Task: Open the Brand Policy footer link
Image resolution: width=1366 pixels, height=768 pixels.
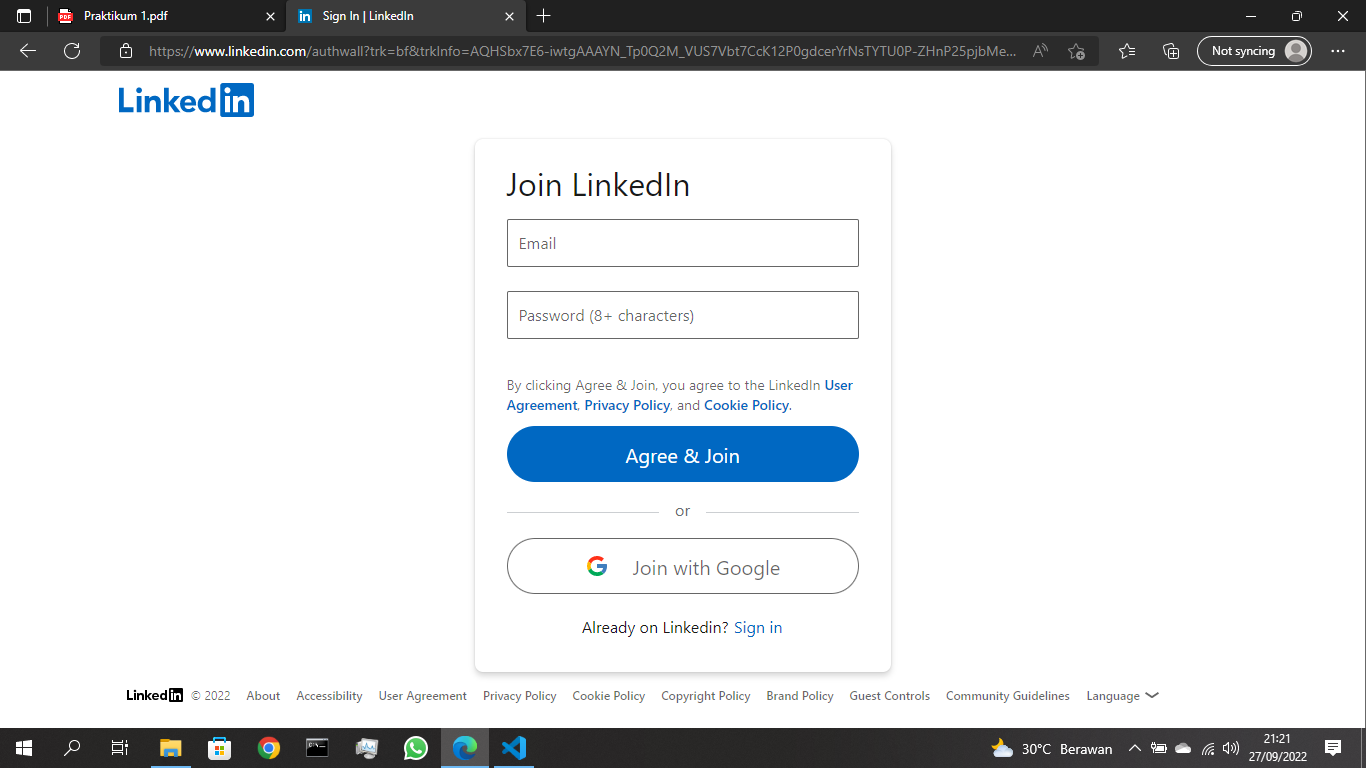Action: pyautogui.click(x=799, y=696)
